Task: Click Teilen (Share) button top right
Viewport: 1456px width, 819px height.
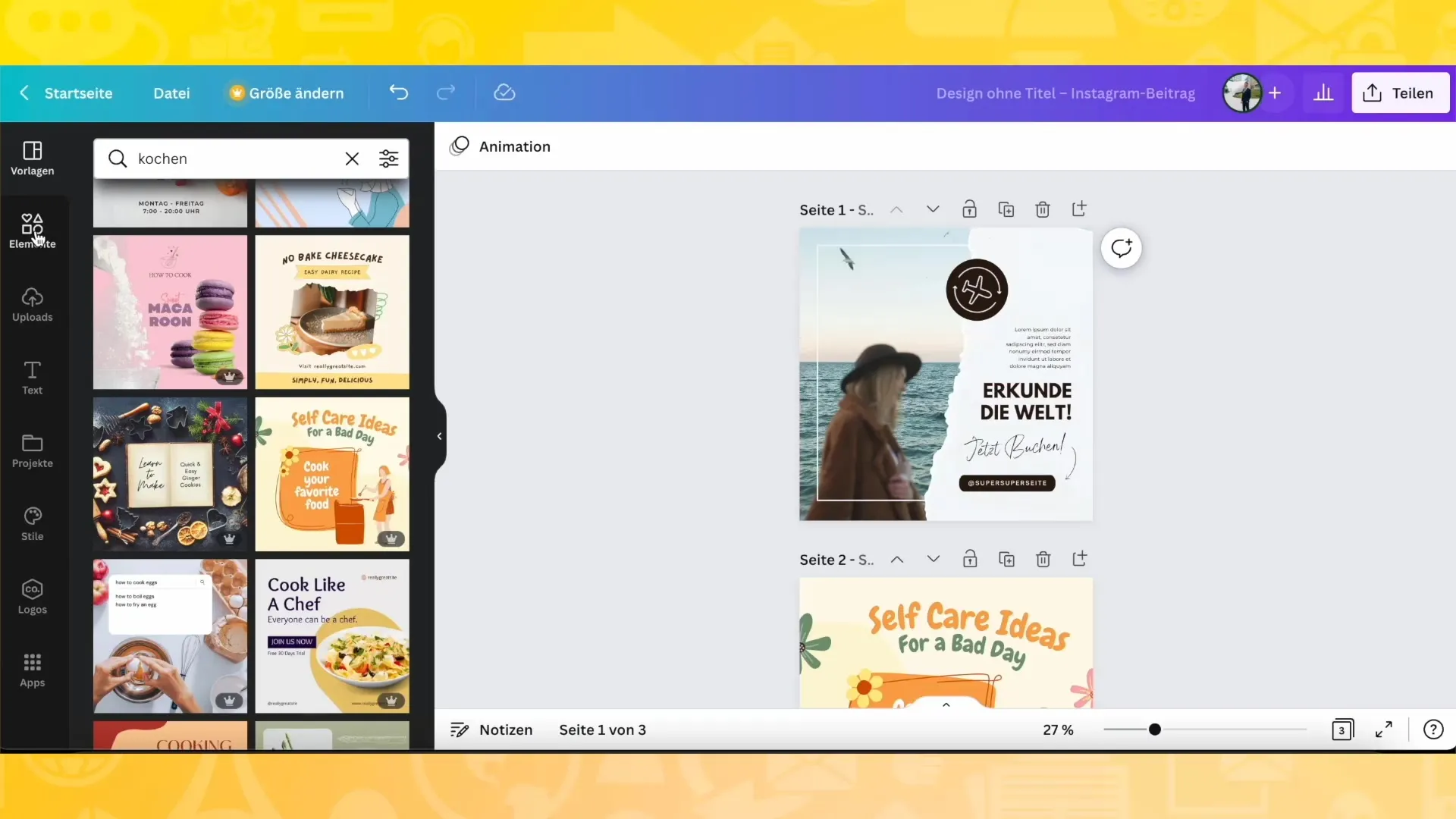Action: point(1402,92)
